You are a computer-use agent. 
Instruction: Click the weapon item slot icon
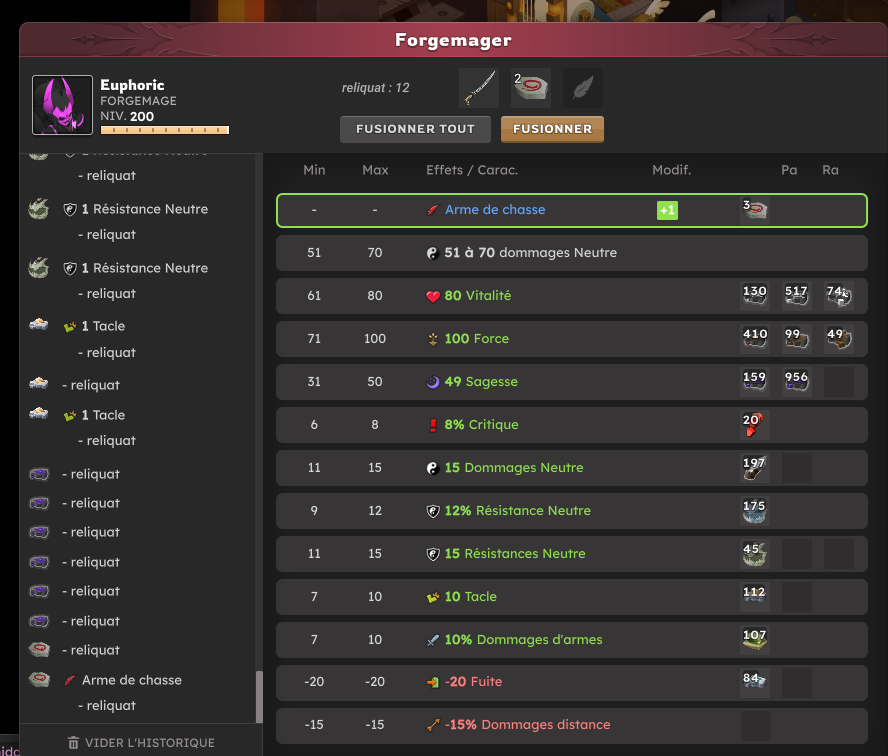[479, 88]
